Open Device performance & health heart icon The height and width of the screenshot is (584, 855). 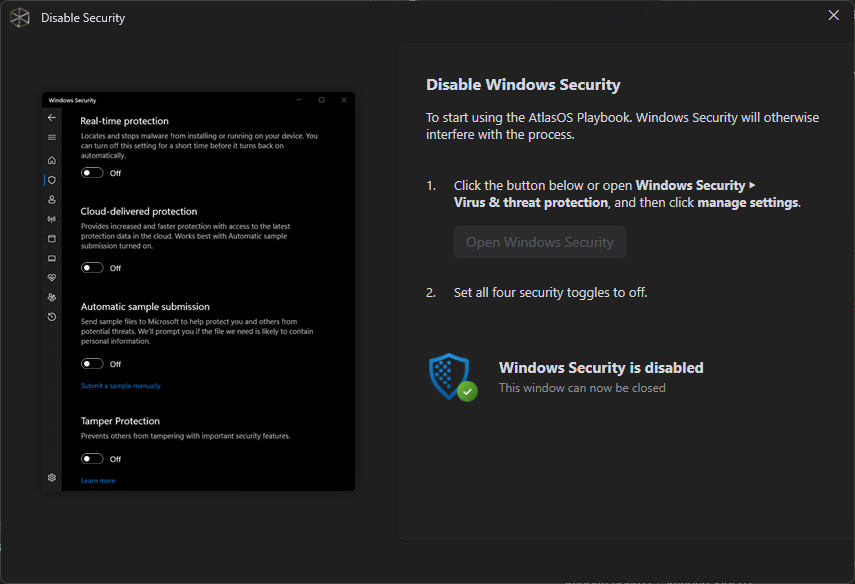[52, 278]
